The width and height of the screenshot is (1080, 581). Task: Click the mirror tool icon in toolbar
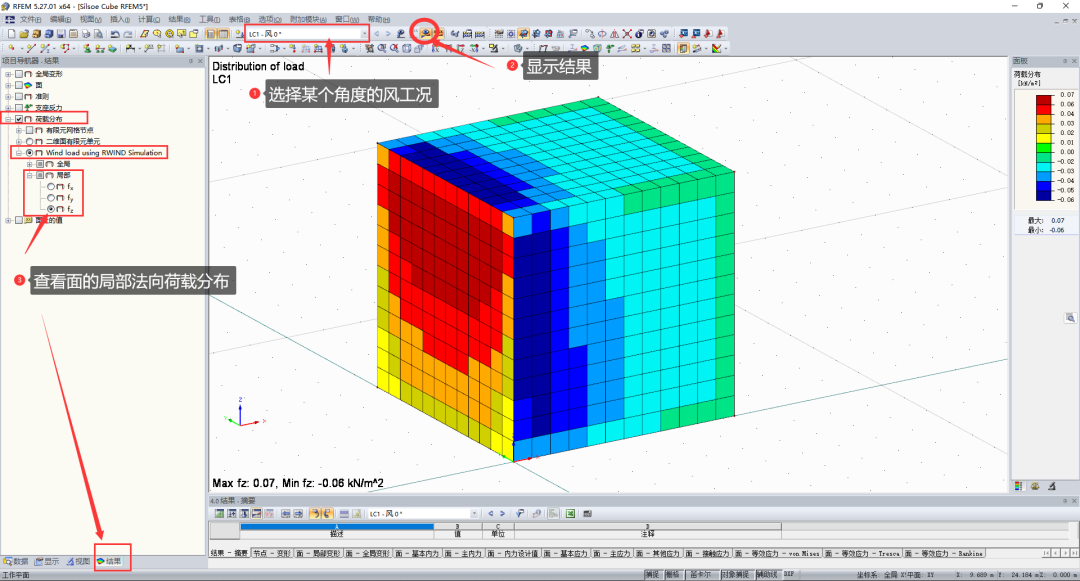614,34
